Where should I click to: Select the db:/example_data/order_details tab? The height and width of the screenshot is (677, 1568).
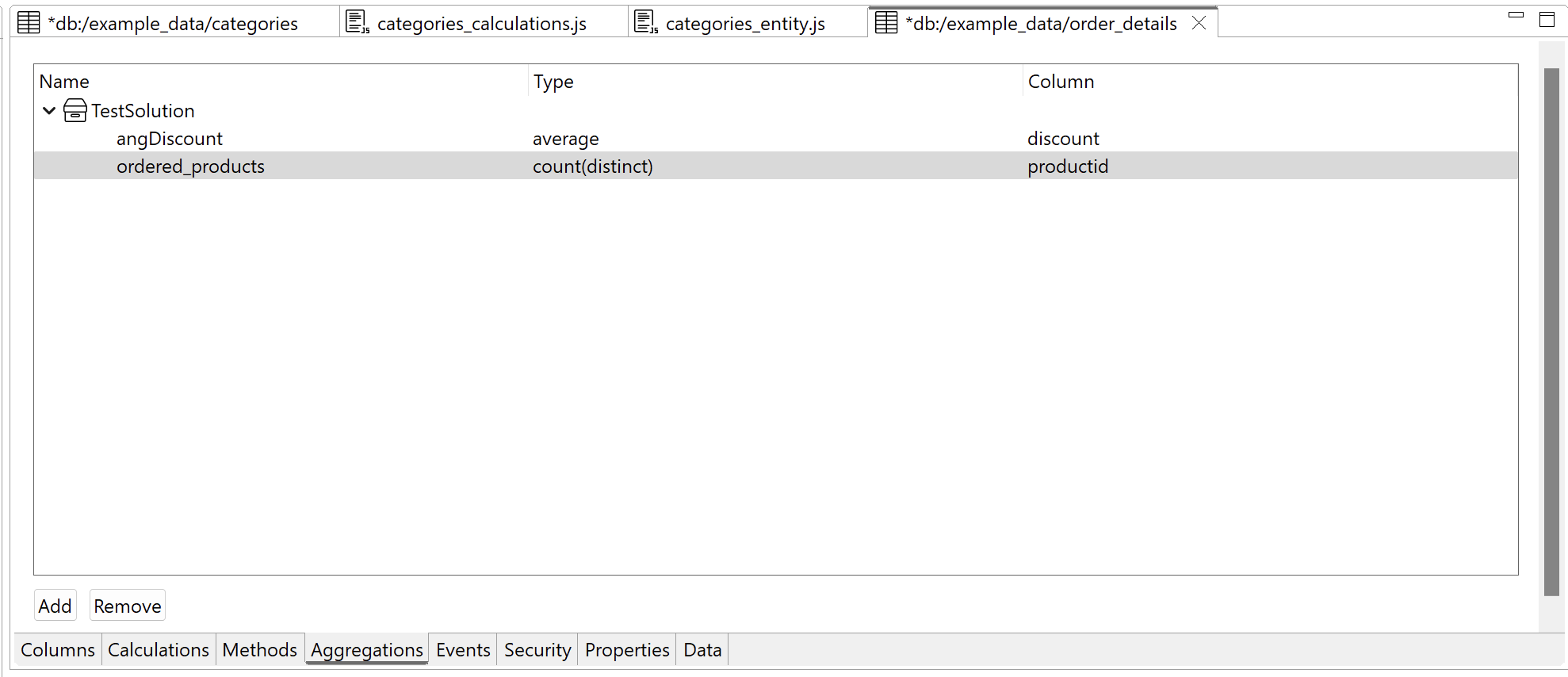pos(1041,24)
